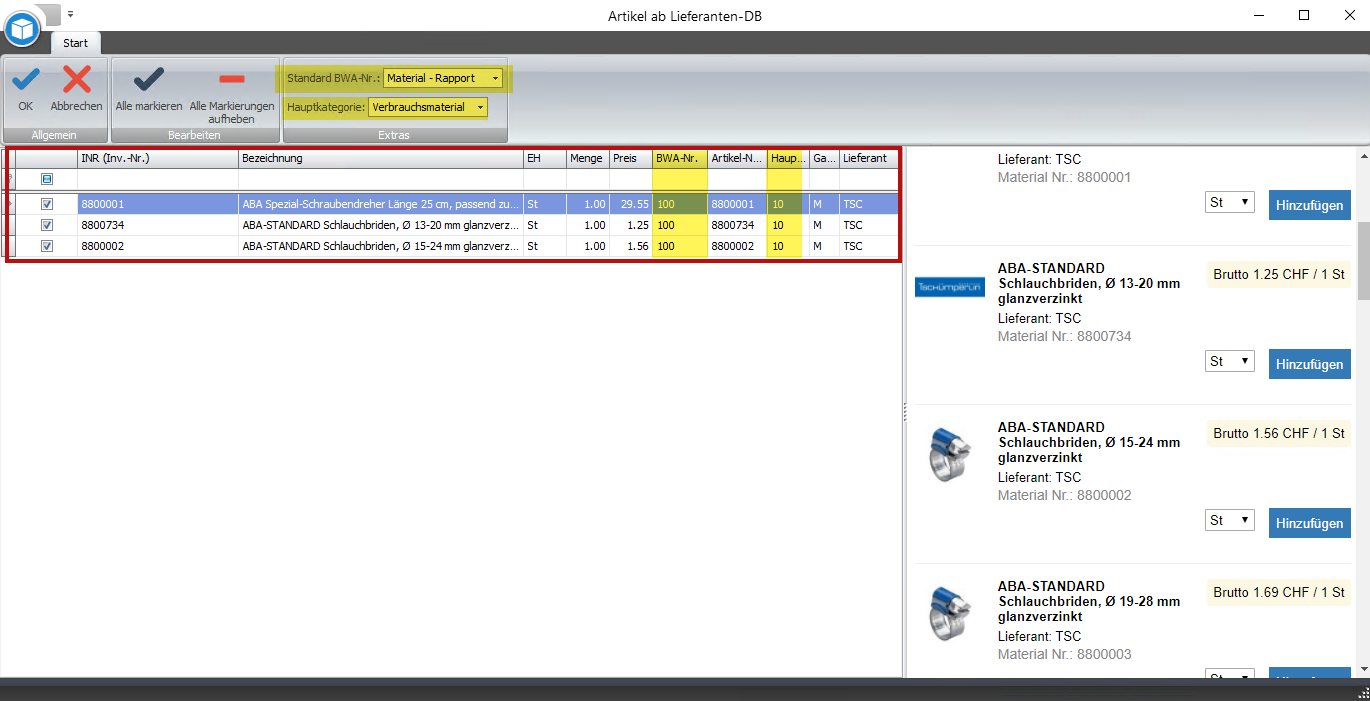Sort by Bezeichnung column header
This screenshot has height=701, width=1370.
(x=381, y=158)
